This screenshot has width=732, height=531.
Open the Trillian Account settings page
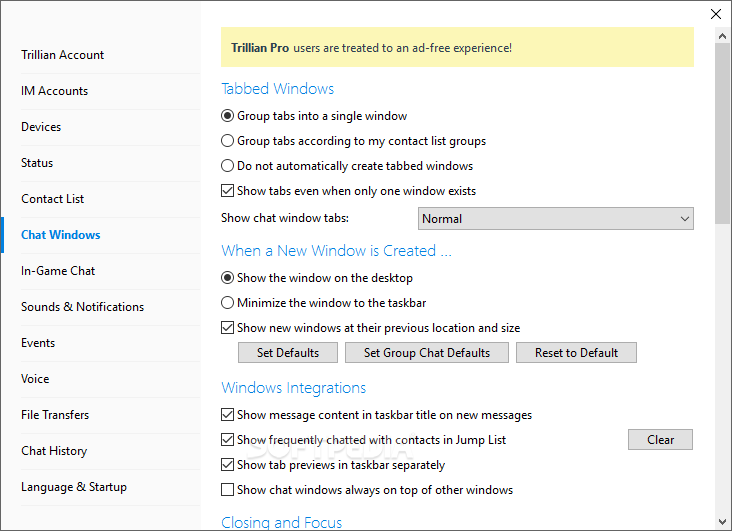pyautogui.click(x=63, y=55)
